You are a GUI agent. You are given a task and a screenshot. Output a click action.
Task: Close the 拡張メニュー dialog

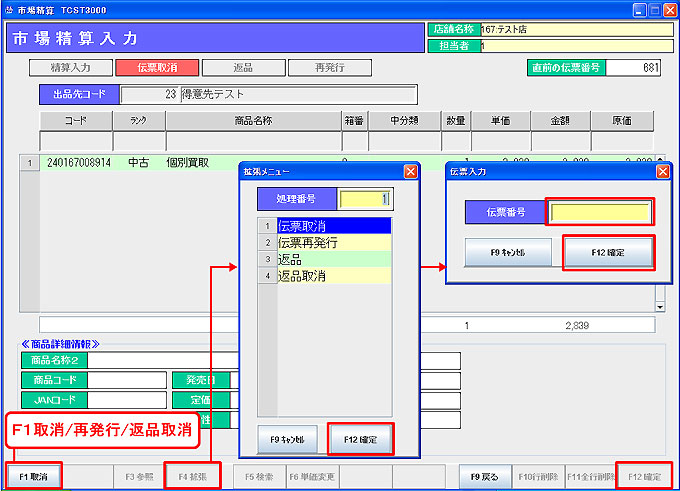click(410, 172)
